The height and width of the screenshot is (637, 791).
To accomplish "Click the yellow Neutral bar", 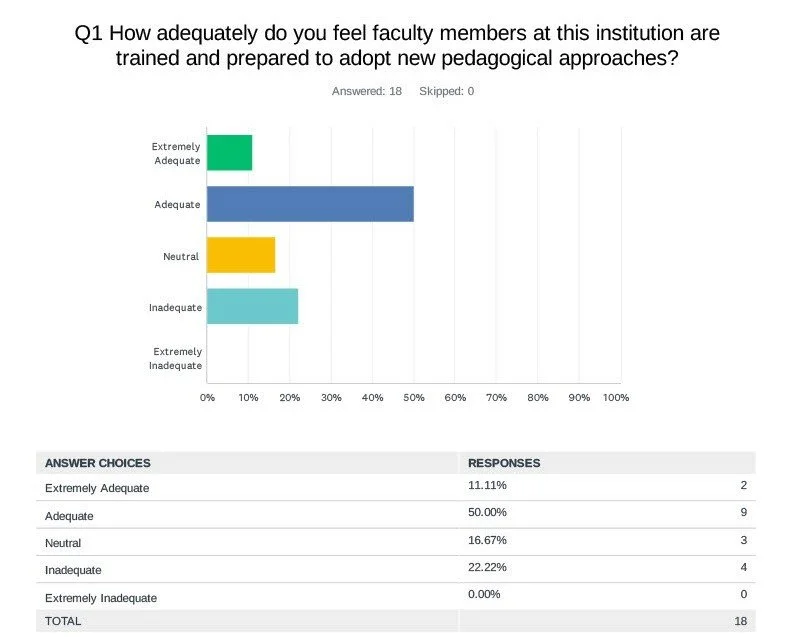I will (x=241, y=255).
